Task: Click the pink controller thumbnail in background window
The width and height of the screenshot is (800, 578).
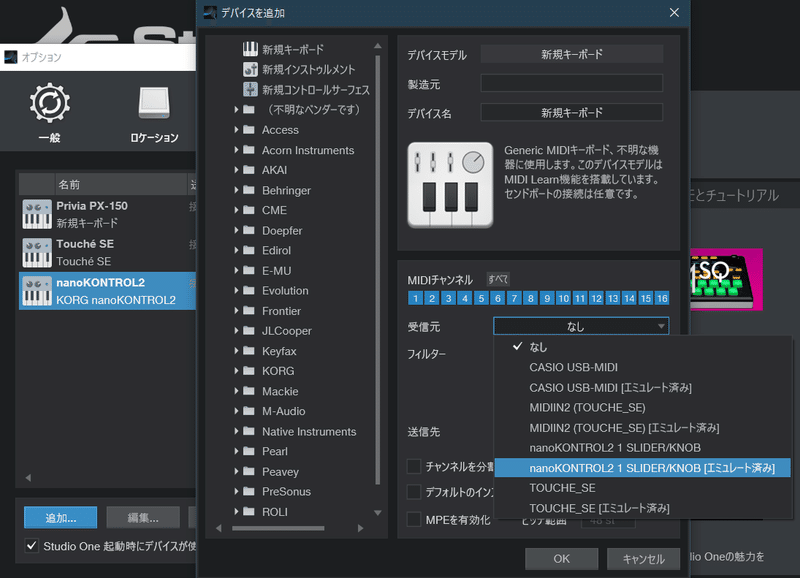Action: point(726,280)
